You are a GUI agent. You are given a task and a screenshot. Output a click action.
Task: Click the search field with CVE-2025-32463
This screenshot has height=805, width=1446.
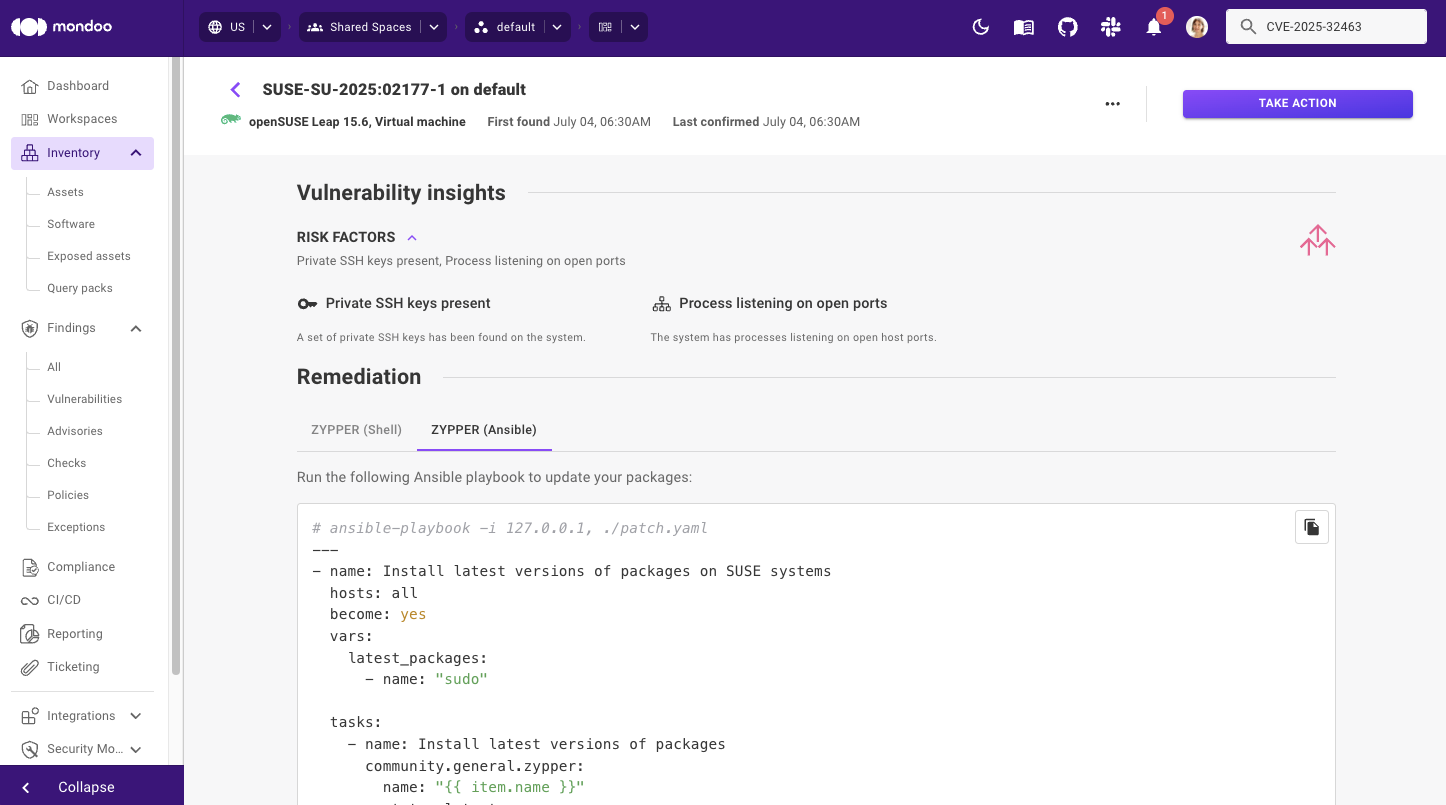point(1326,27)
